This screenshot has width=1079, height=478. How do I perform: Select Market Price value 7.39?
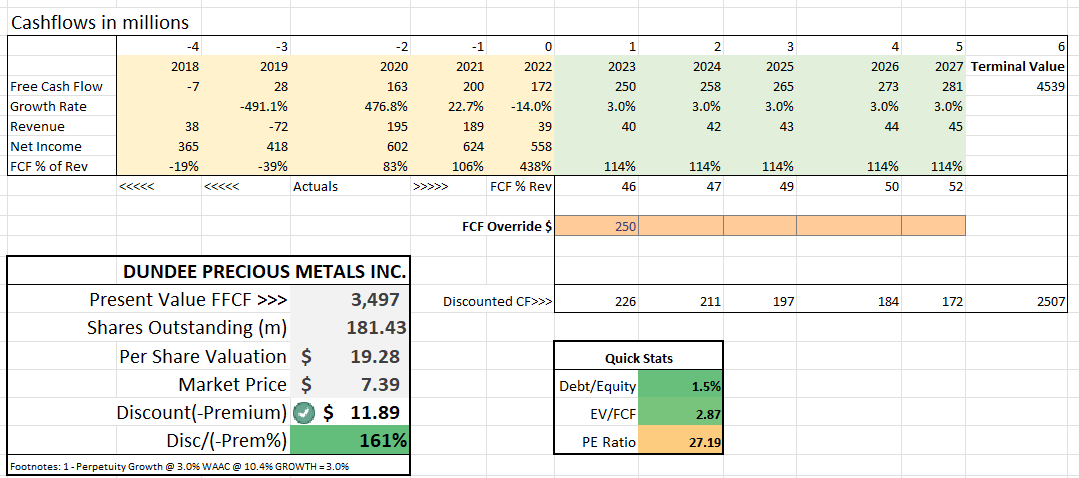350,384
